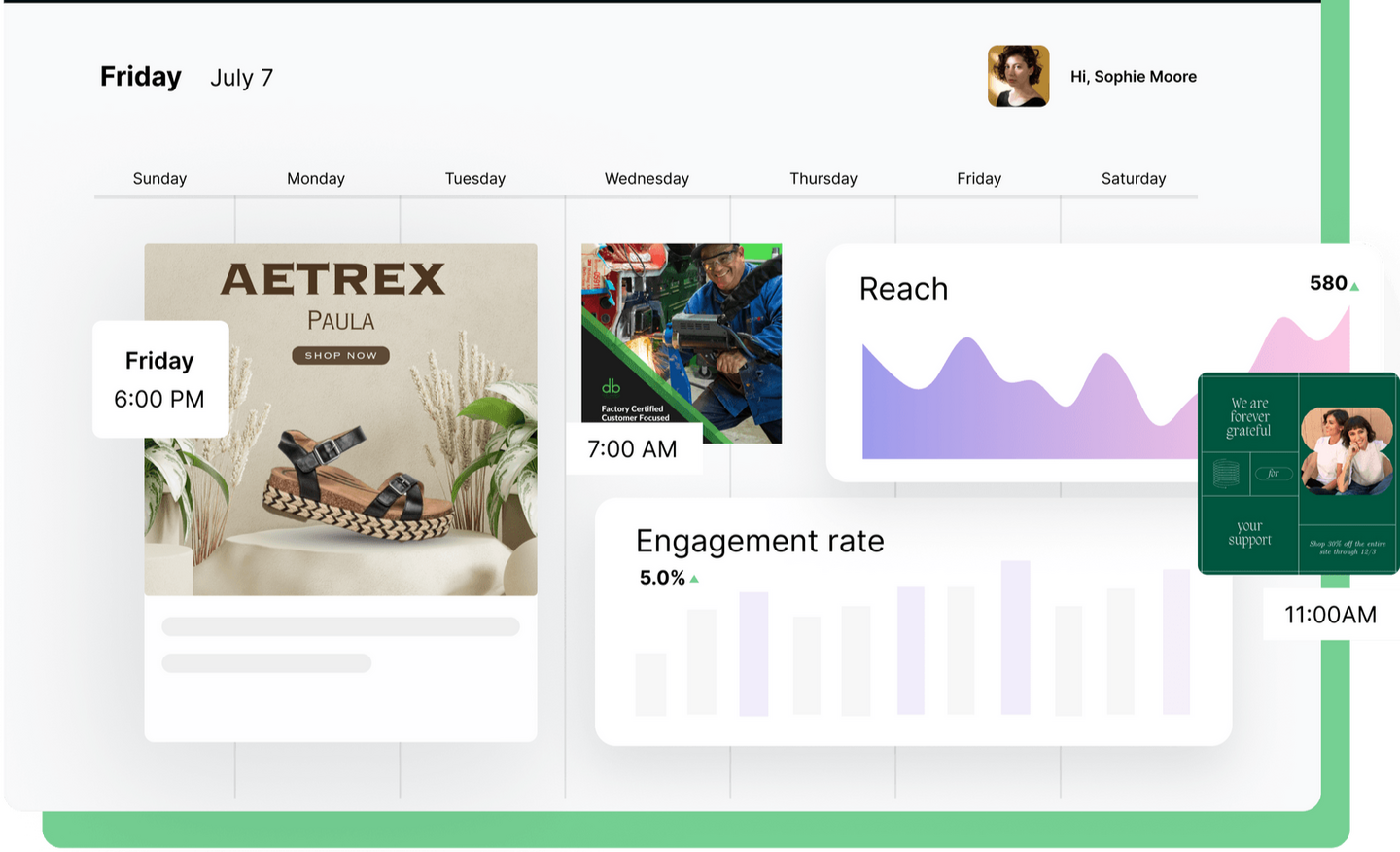Open the Aetrex Paula sandal post image

click(340, 419)
